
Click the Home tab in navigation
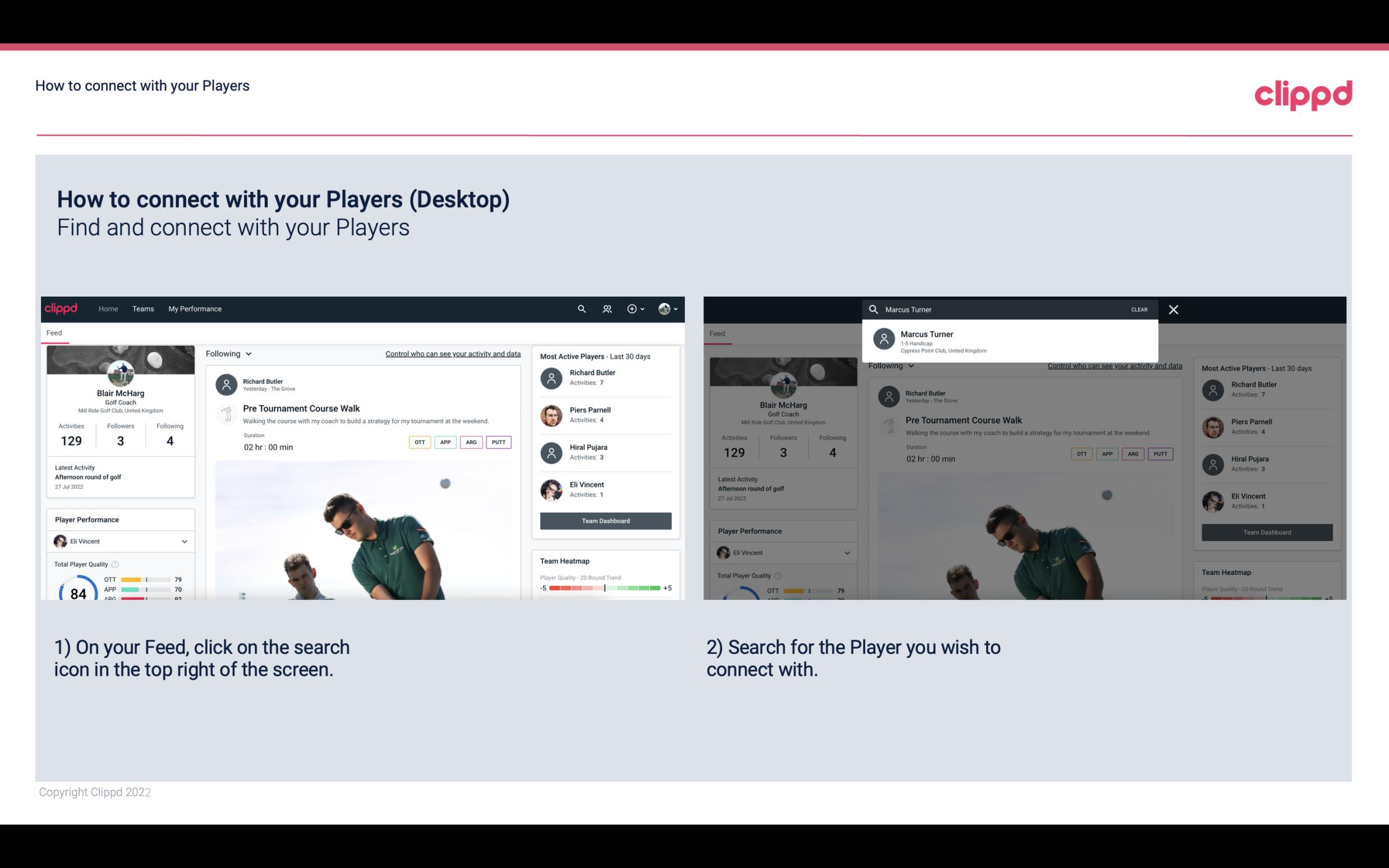[108, 308]
